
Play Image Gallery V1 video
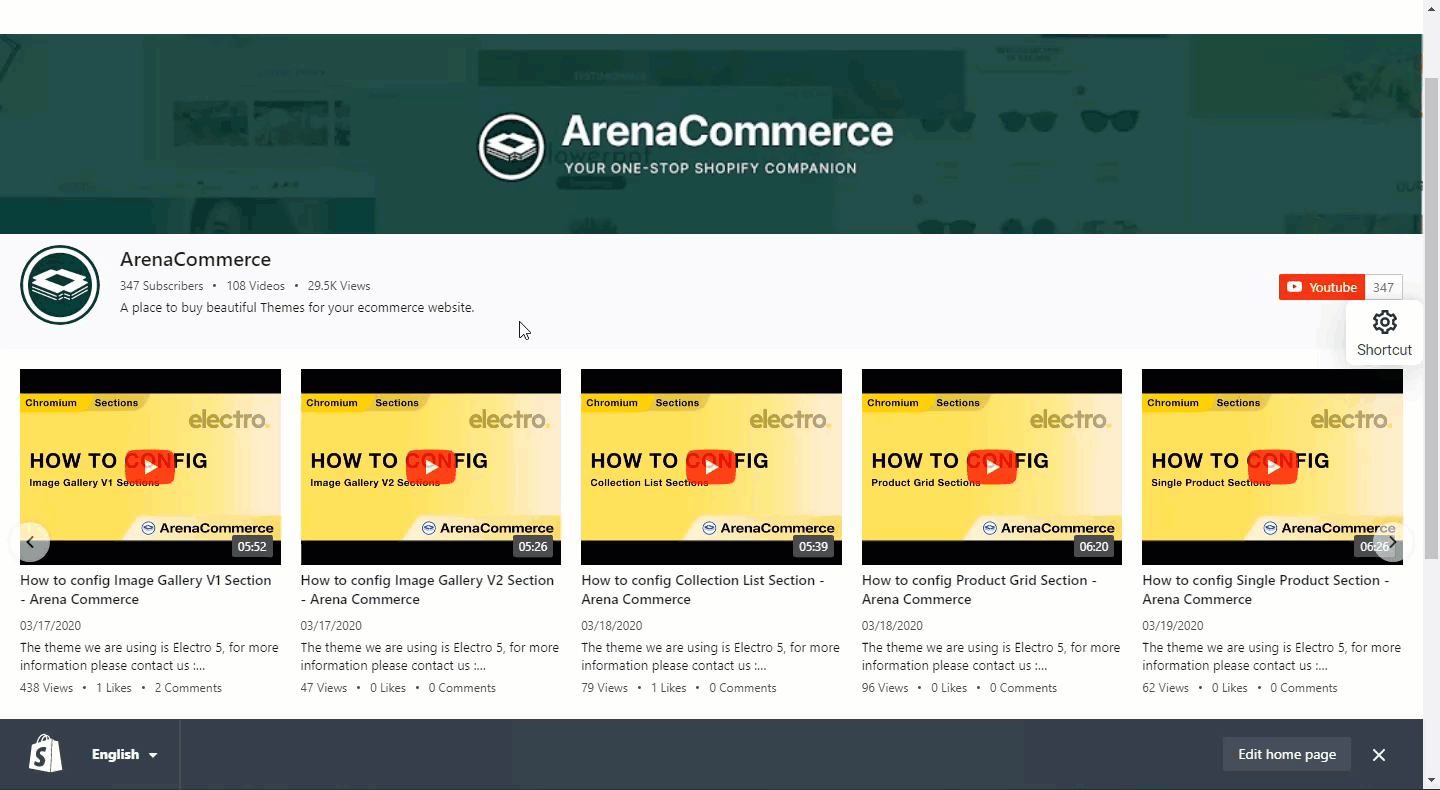click(x=150, y=466)
